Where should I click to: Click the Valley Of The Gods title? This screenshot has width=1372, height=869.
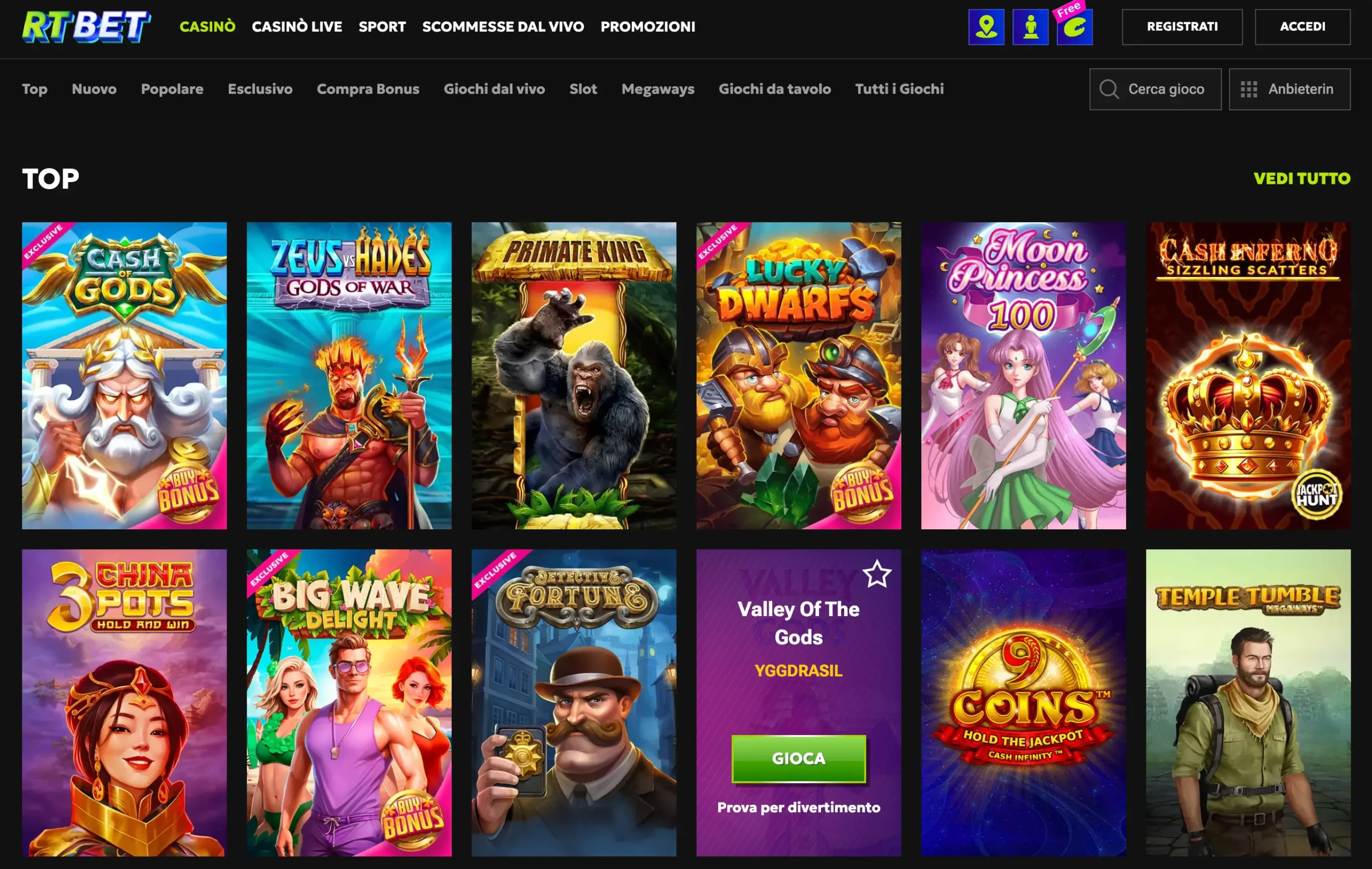coord(798,623)
